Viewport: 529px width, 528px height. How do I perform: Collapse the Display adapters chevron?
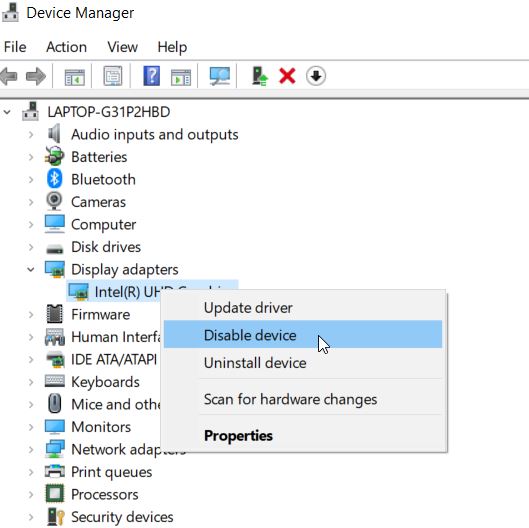[31, 270]
